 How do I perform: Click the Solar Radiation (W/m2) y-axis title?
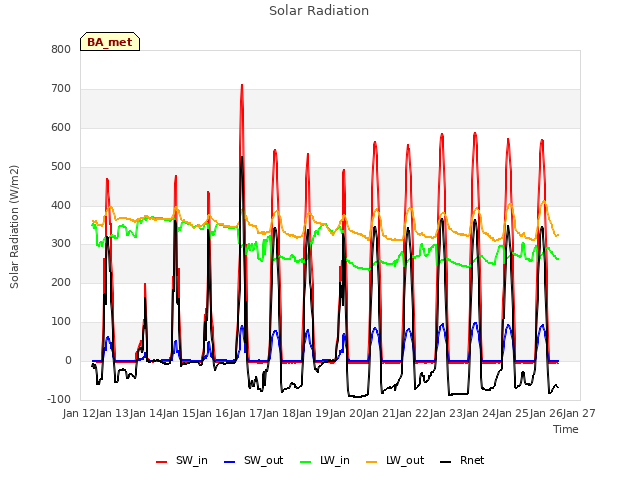[x=14, y=227]
